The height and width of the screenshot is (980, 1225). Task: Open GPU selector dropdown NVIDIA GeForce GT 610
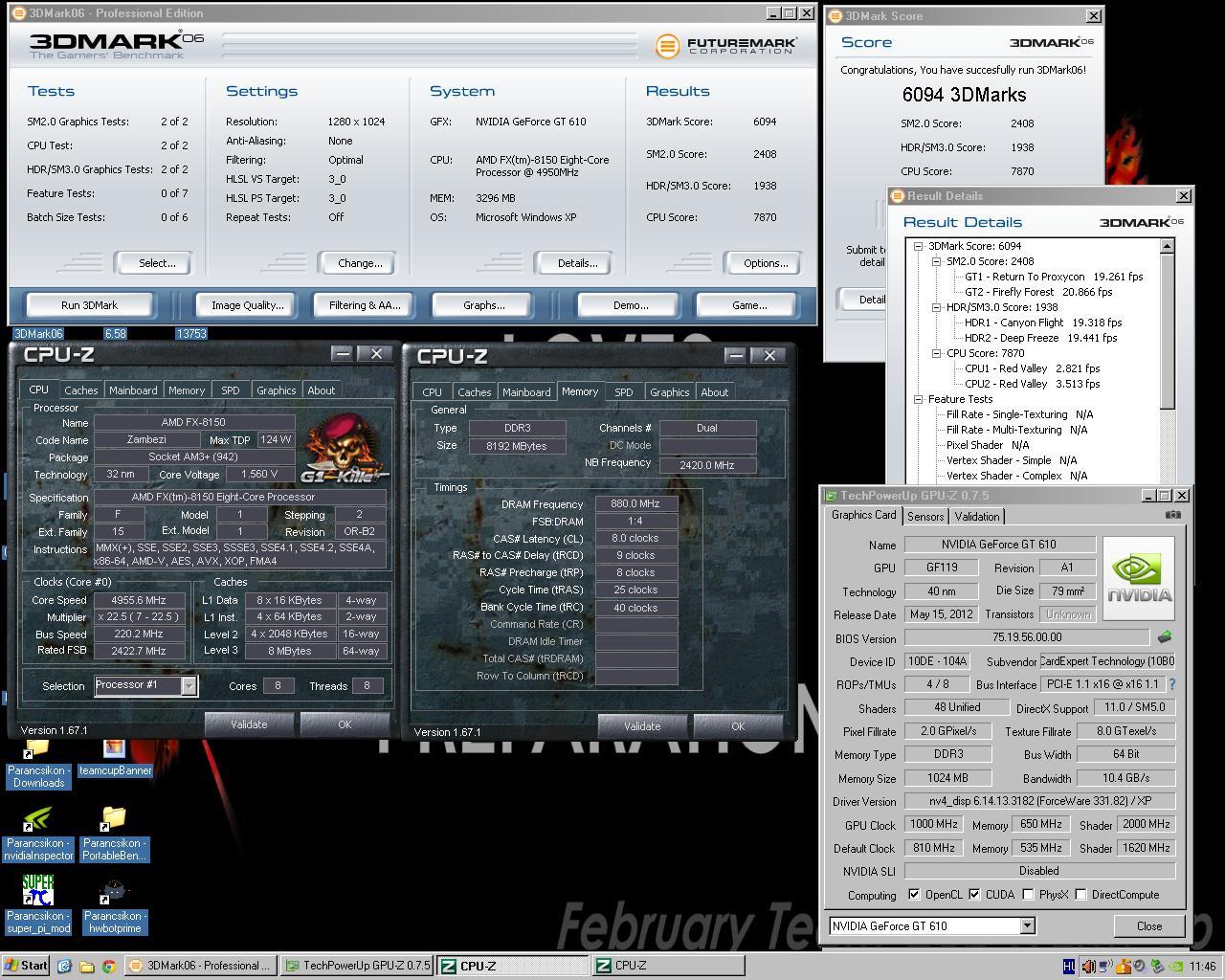point(1027,926)
